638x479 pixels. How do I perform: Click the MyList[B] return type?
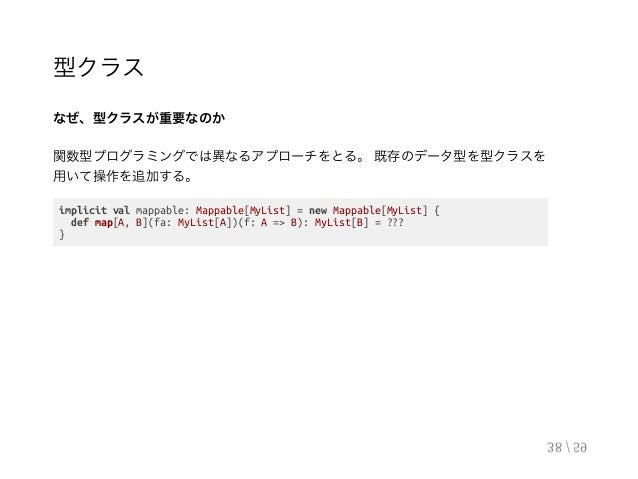pos(342,223)
